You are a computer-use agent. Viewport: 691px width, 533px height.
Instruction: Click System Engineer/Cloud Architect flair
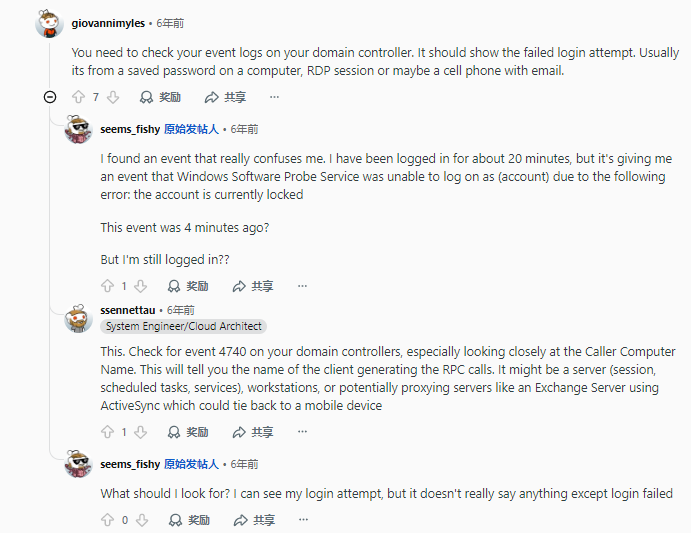coord(184,326)
